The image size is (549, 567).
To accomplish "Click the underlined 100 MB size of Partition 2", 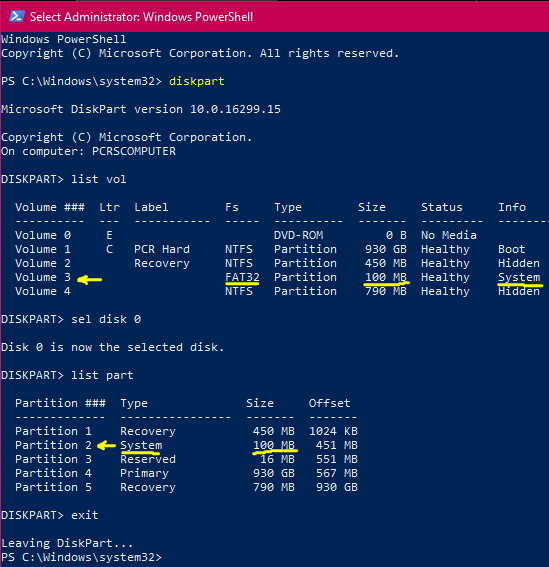I will [x=274, y=445].
